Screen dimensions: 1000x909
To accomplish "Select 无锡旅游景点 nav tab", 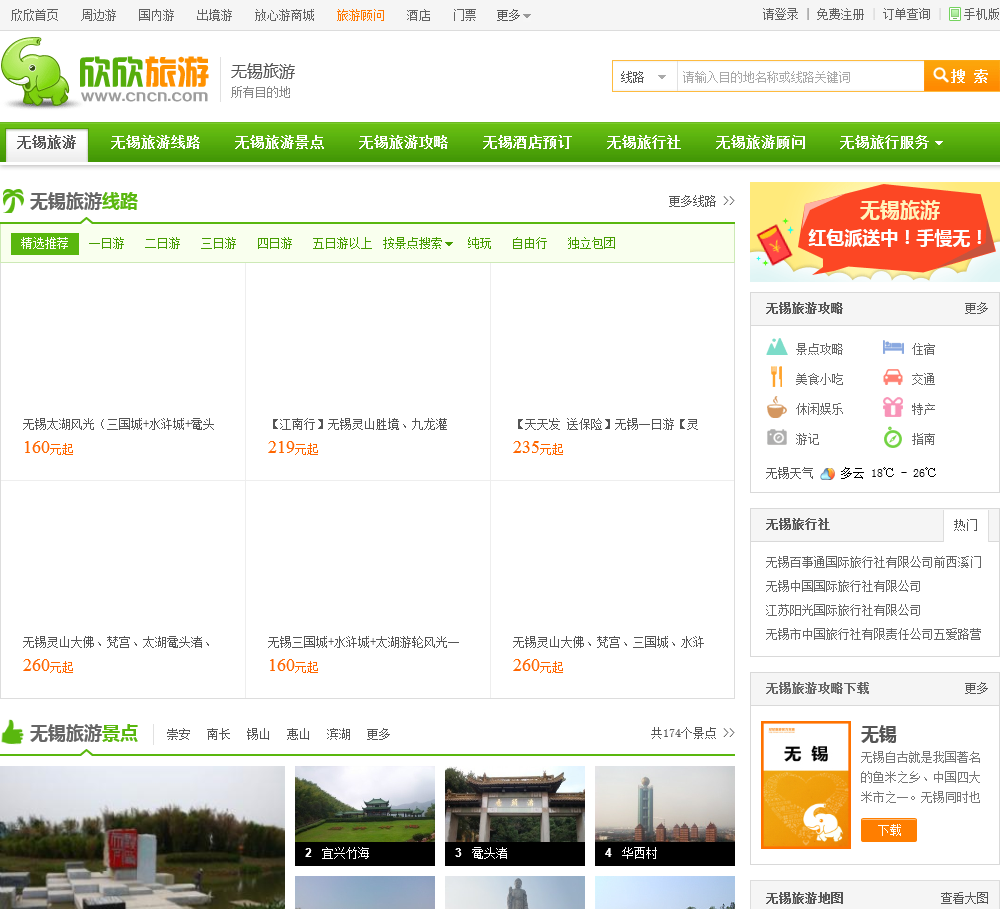I will [279, 142].
